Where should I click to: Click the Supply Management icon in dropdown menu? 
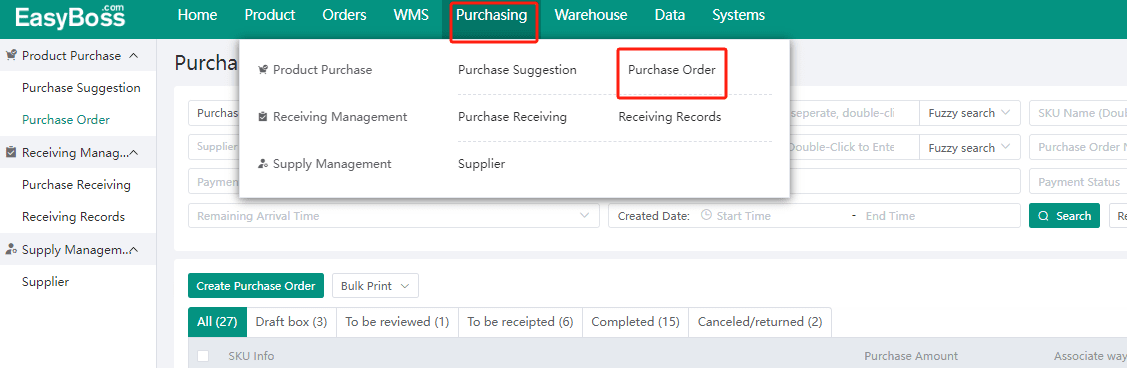263,164
